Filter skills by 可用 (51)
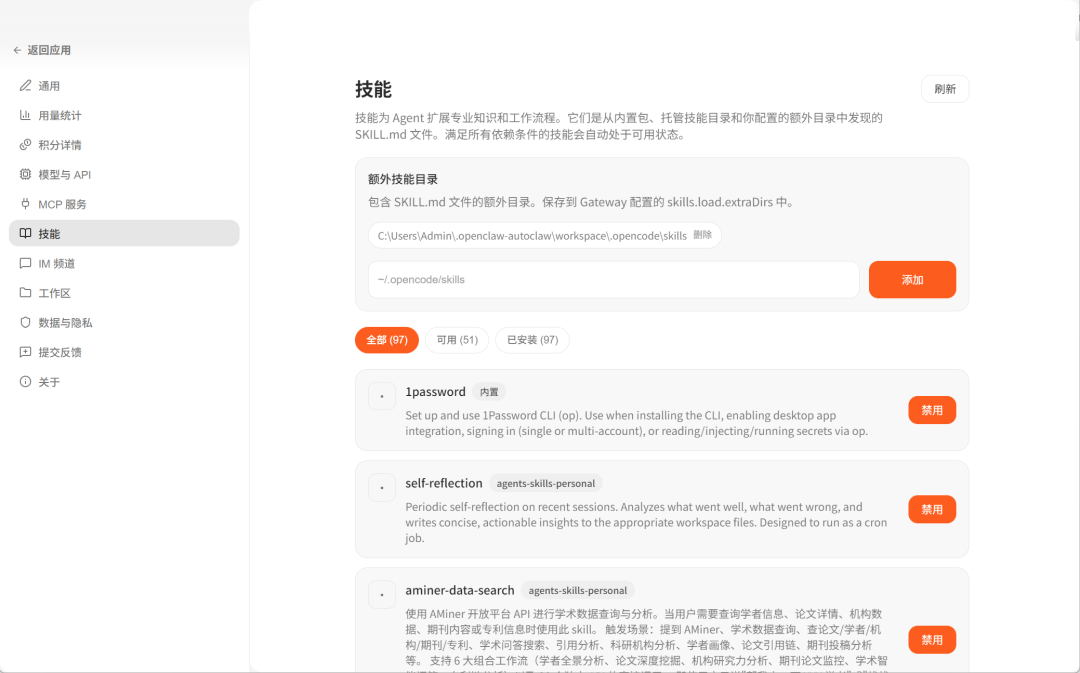The height and width of the screenshot is (673, 1080). 457,340
